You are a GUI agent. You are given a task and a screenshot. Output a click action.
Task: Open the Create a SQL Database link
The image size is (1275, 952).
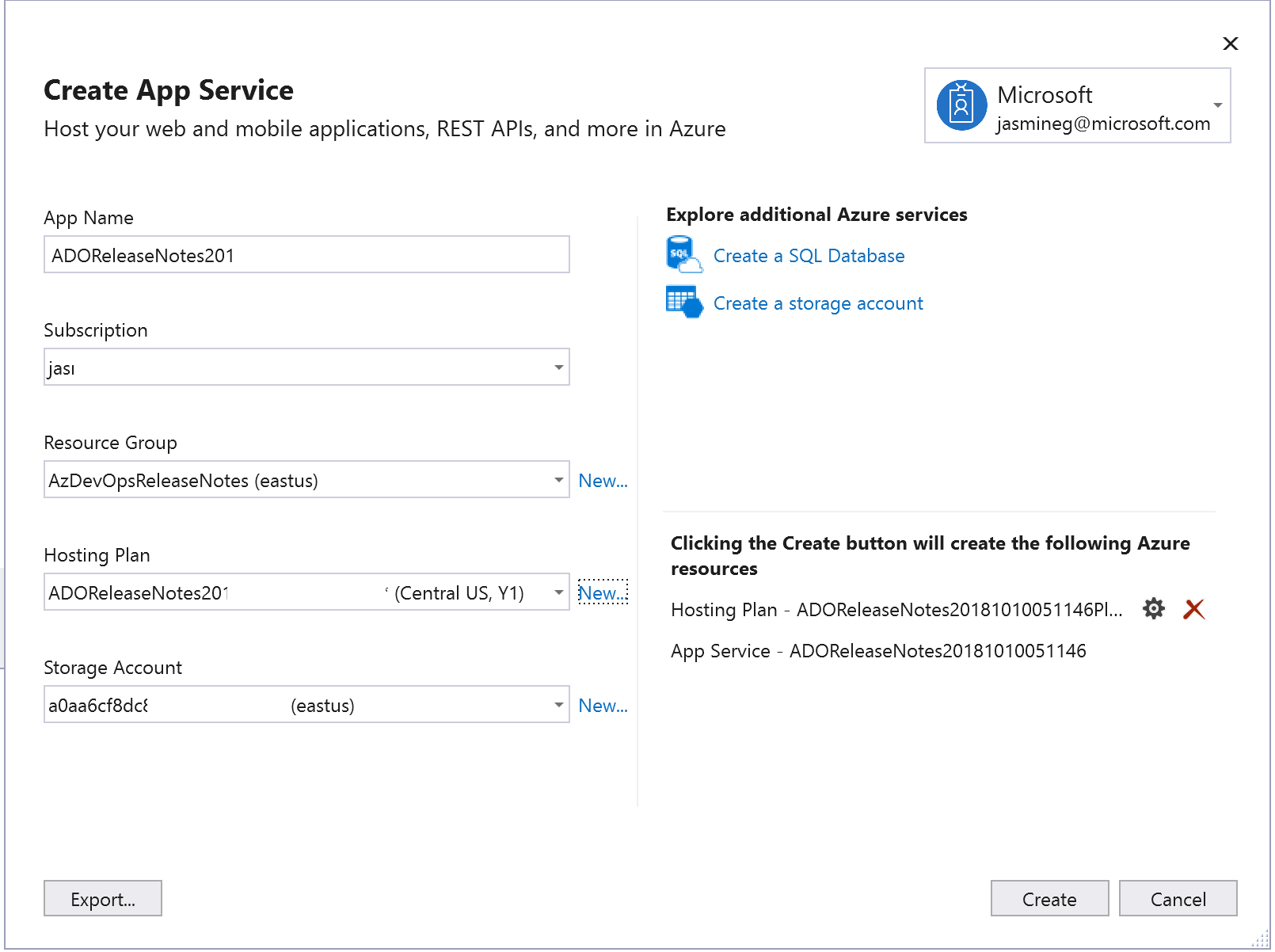point(809,255)
